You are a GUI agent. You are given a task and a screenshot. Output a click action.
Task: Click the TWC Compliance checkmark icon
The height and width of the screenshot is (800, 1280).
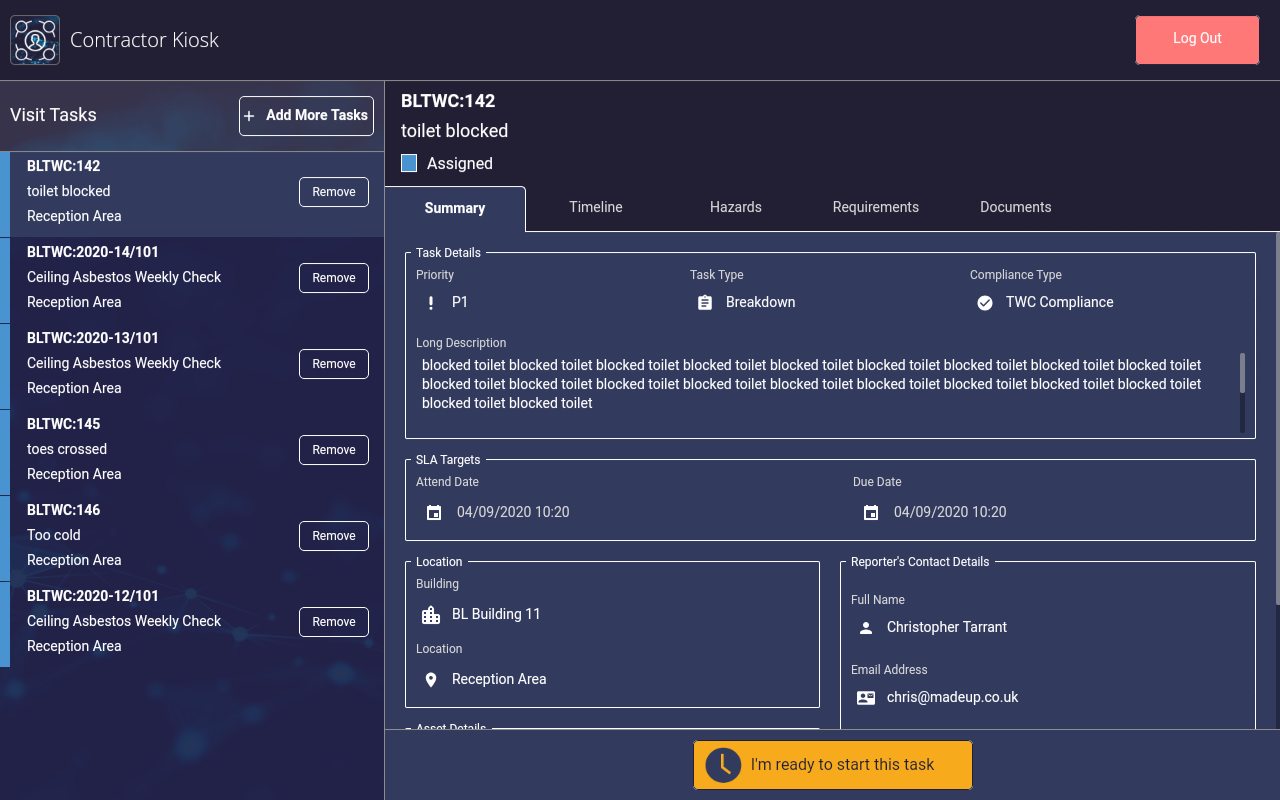coord(985,302)
